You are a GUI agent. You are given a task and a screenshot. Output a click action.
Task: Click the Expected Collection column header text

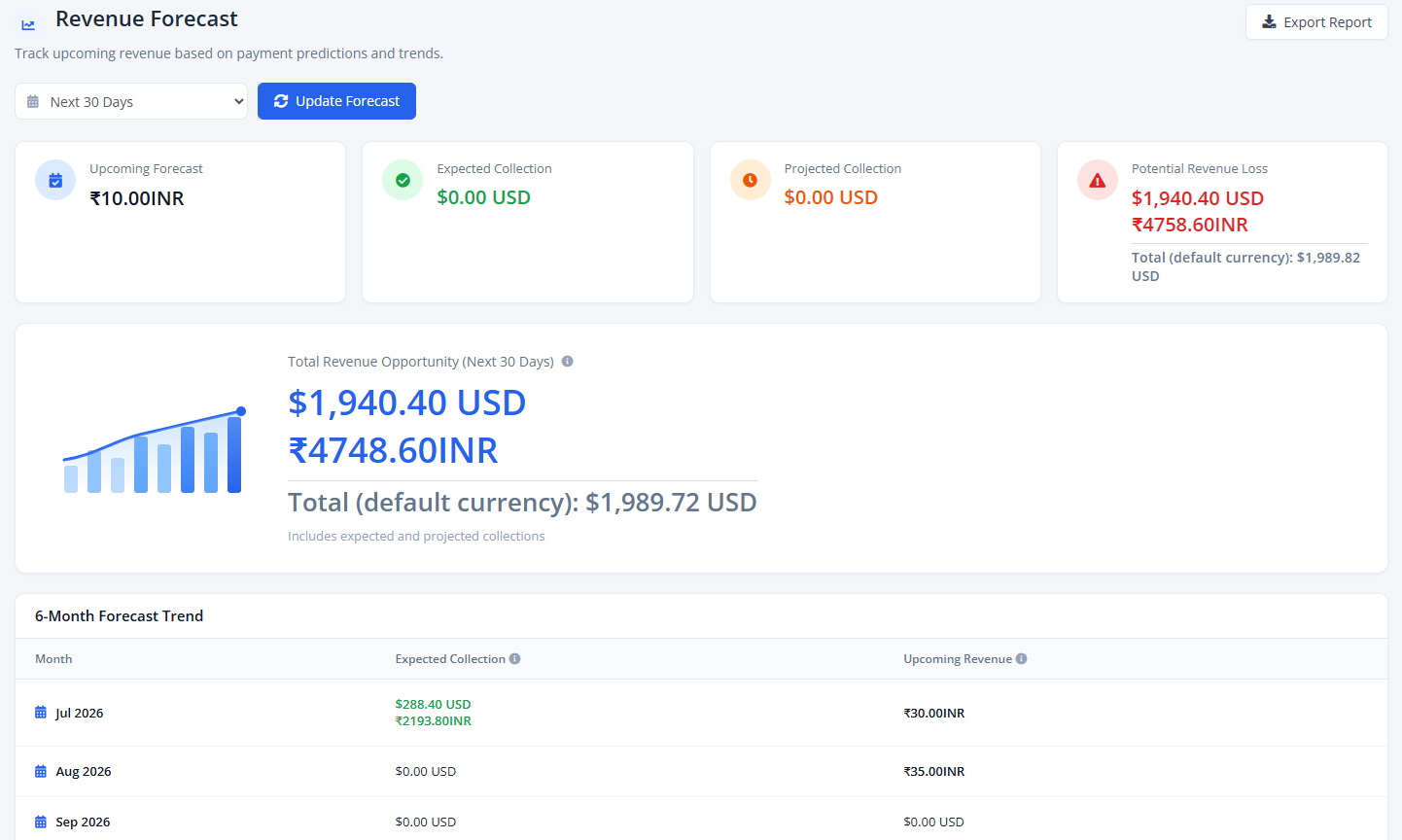[x=450, y=658]
